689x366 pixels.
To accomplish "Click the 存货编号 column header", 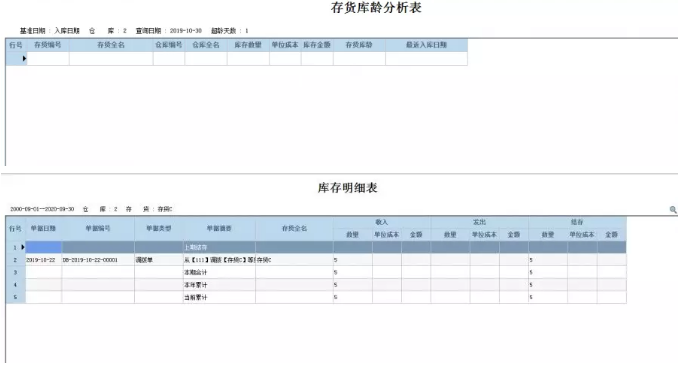I will [48, 45].
